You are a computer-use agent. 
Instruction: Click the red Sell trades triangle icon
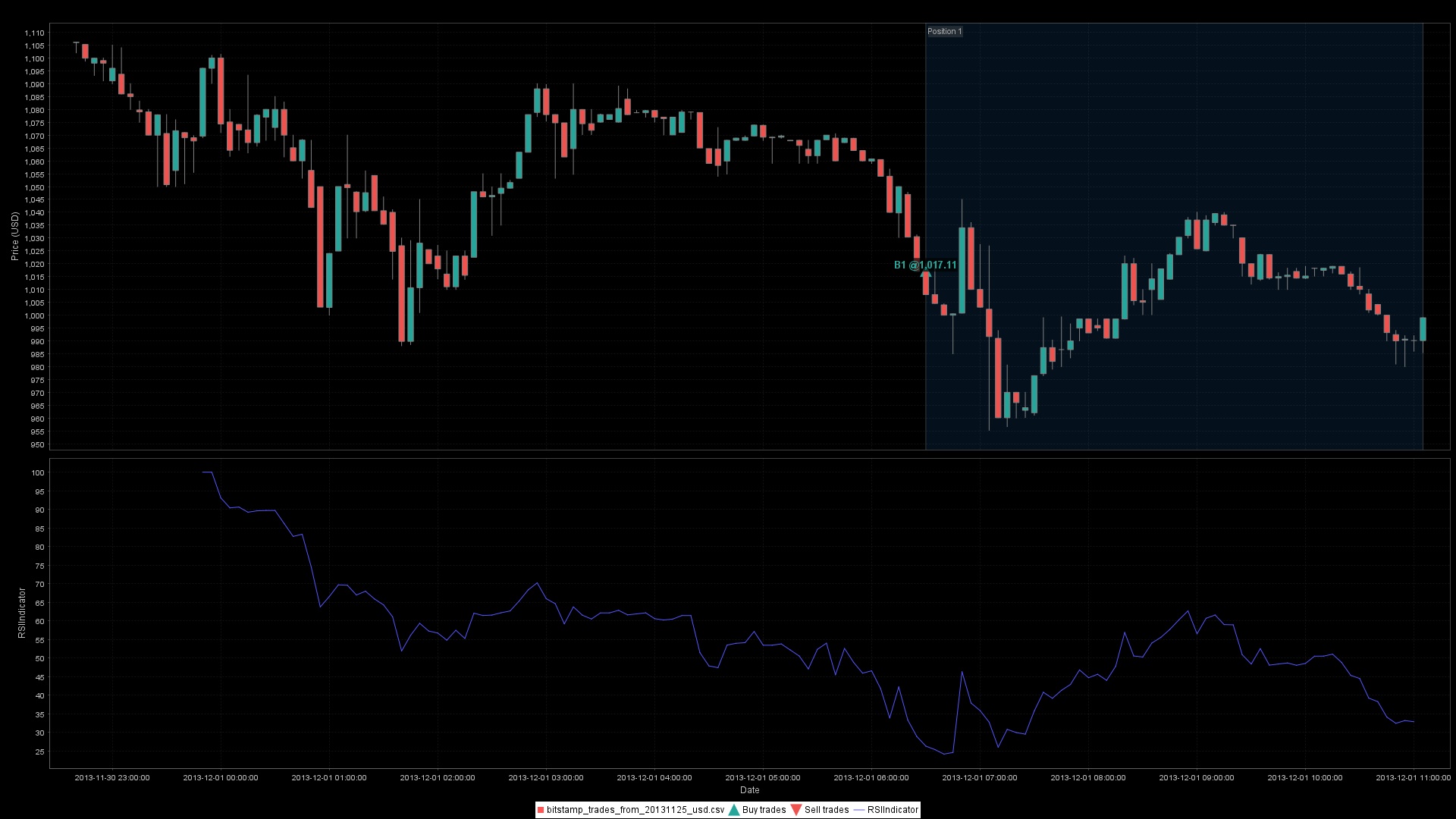795,810
